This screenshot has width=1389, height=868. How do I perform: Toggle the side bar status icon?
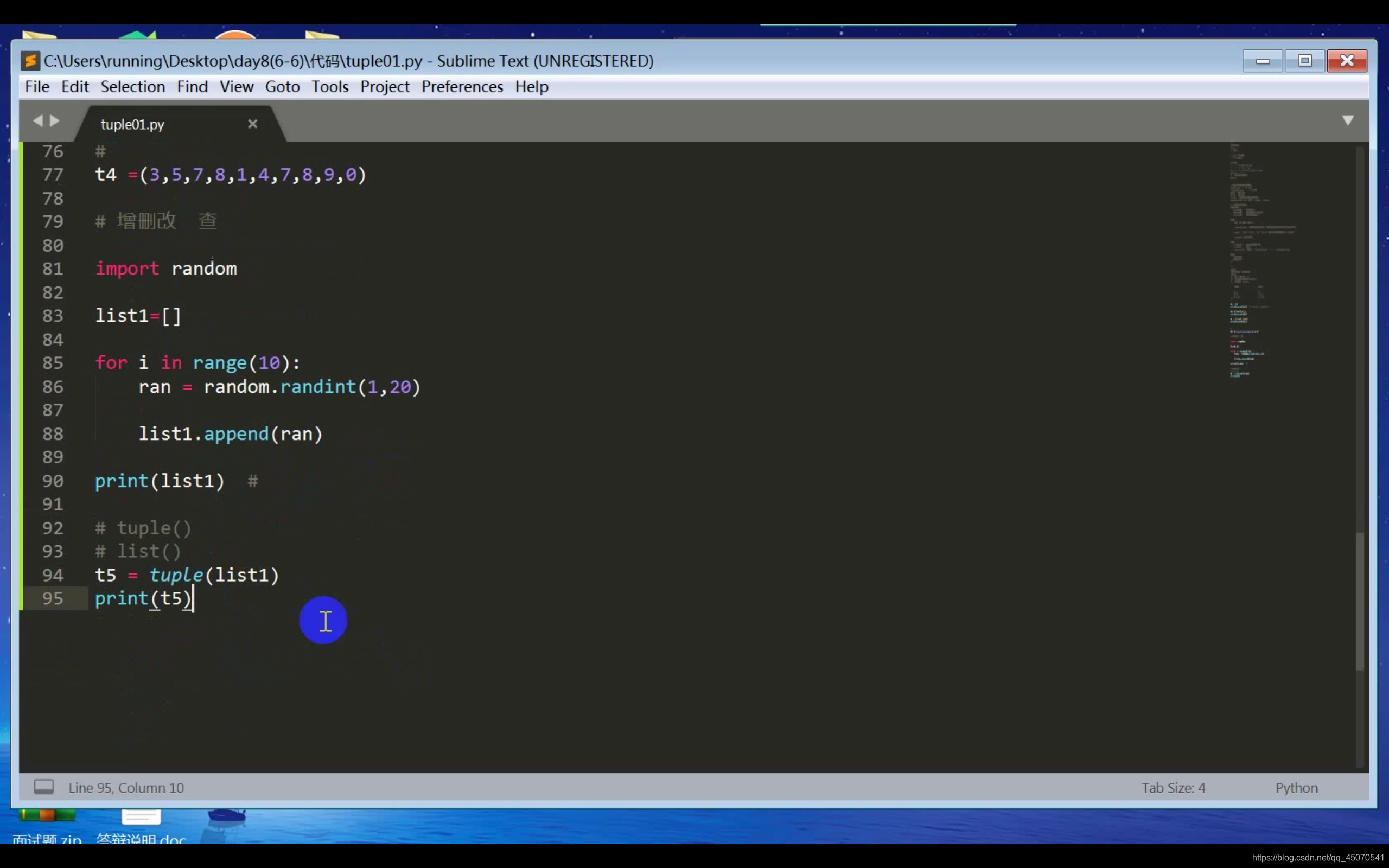coord(43,787)
